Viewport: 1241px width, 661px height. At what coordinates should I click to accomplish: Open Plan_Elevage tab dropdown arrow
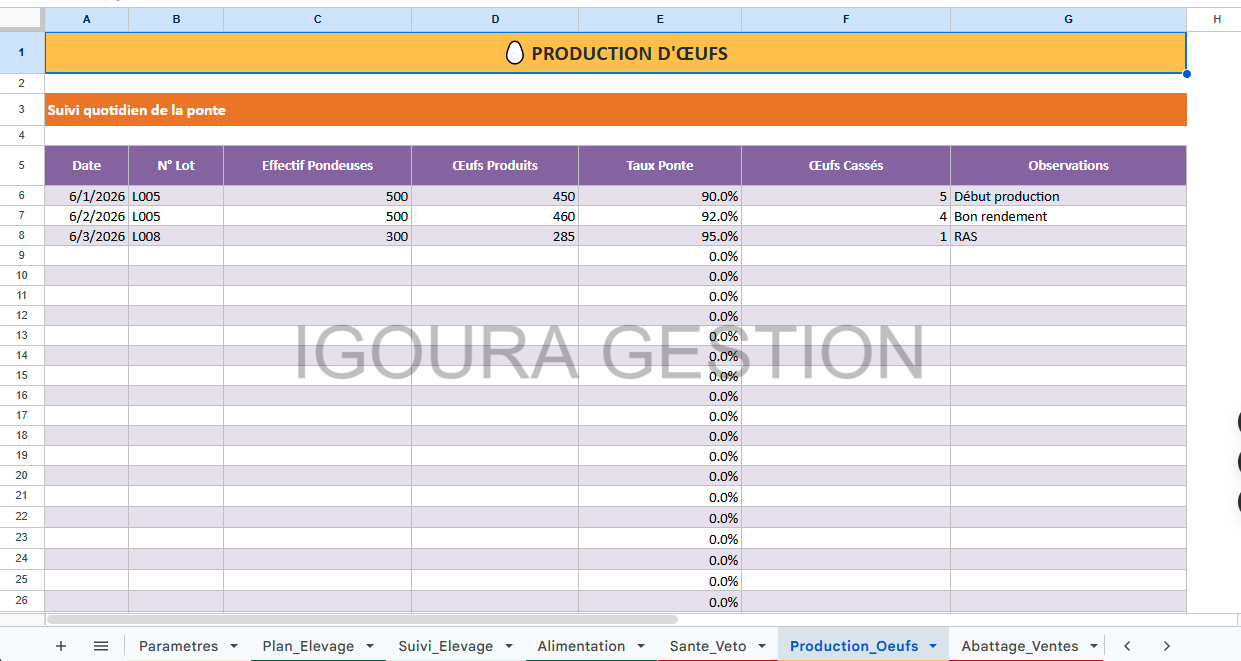click(x=370, y=646)
